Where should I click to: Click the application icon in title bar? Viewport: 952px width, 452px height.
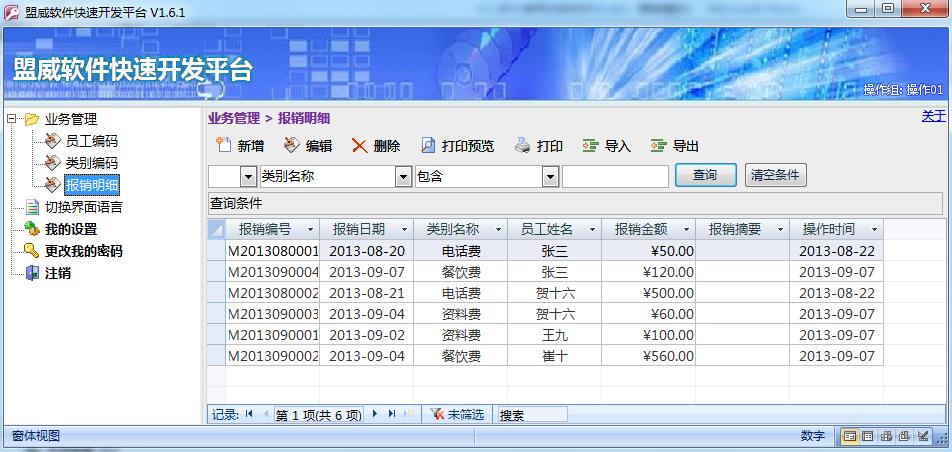(x=12, y=12)
